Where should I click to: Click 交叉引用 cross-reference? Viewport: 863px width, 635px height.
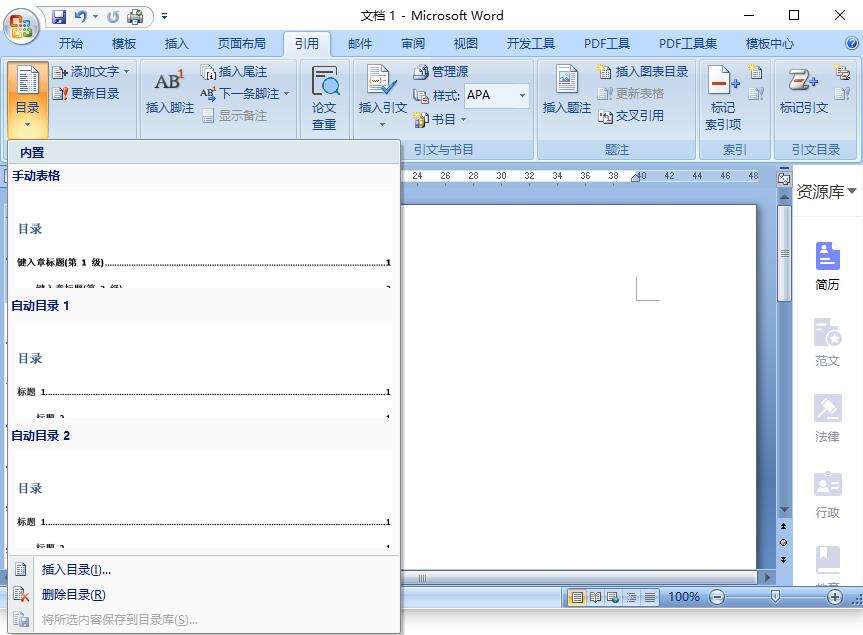click(x=631, y=116)
